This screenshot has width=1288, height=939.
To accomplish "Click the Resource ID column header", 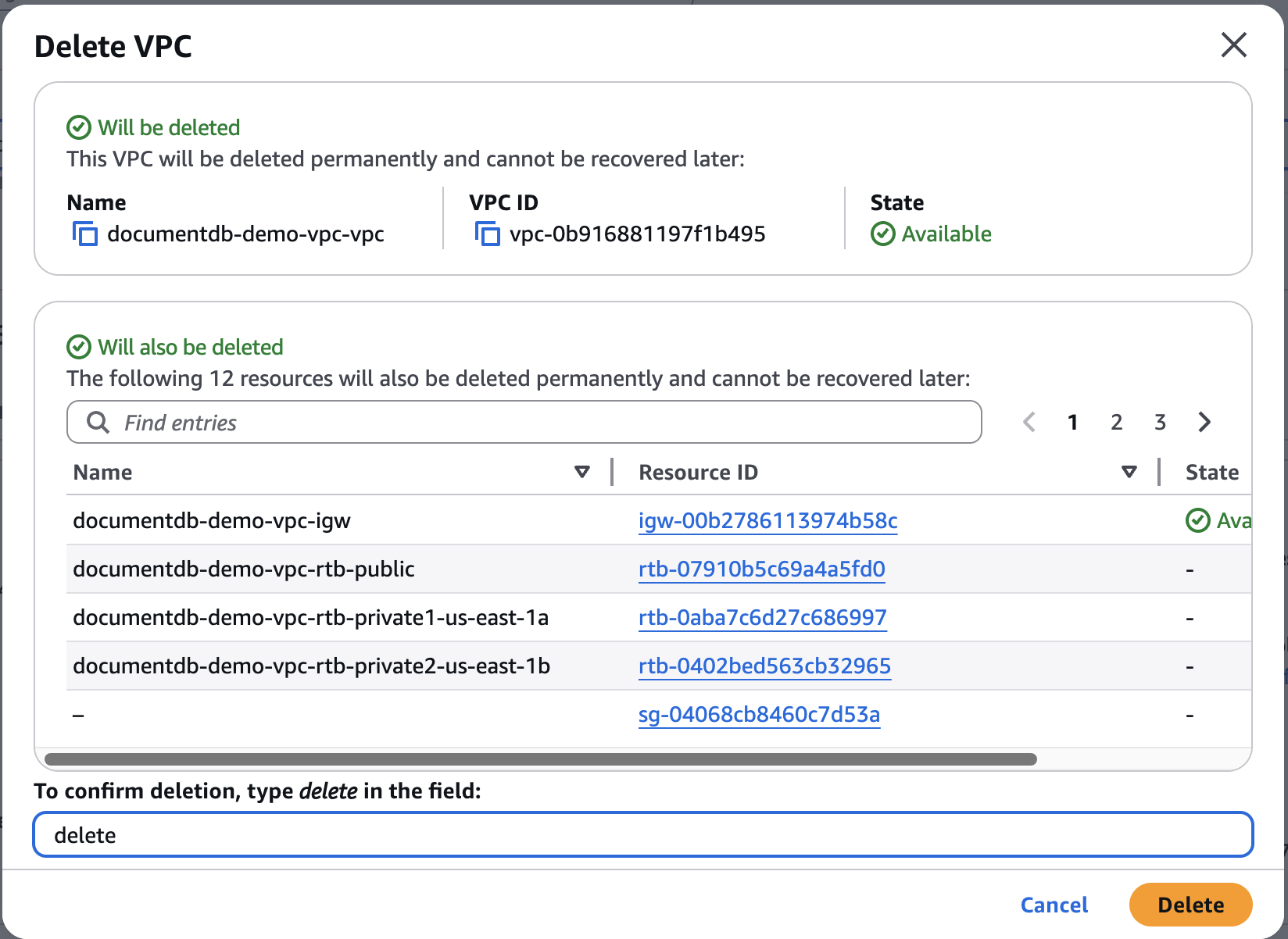I will 698,473.
